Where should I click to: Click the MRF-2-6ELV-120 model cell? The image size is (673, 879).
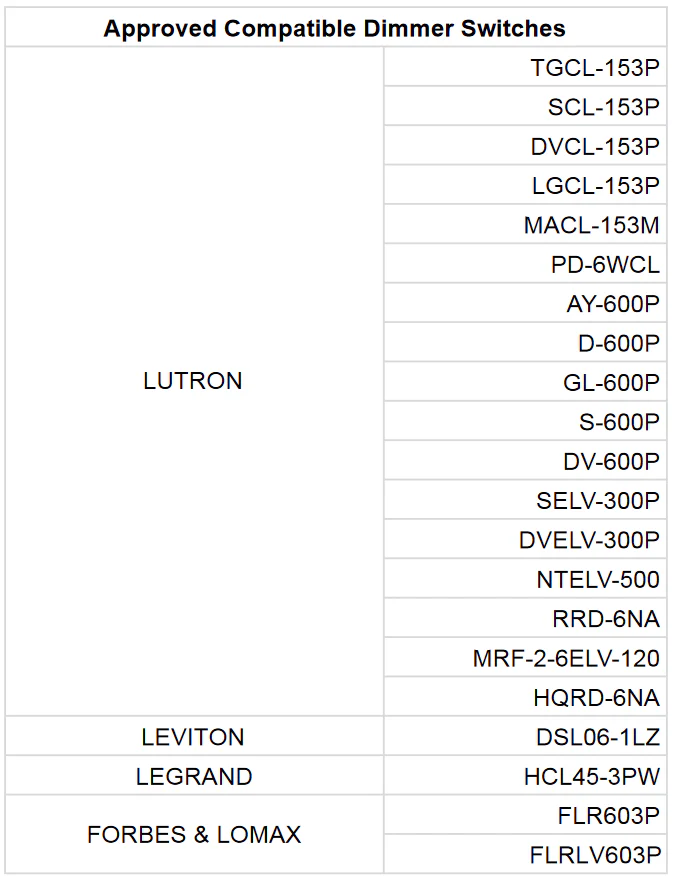(x=566, y=658)
